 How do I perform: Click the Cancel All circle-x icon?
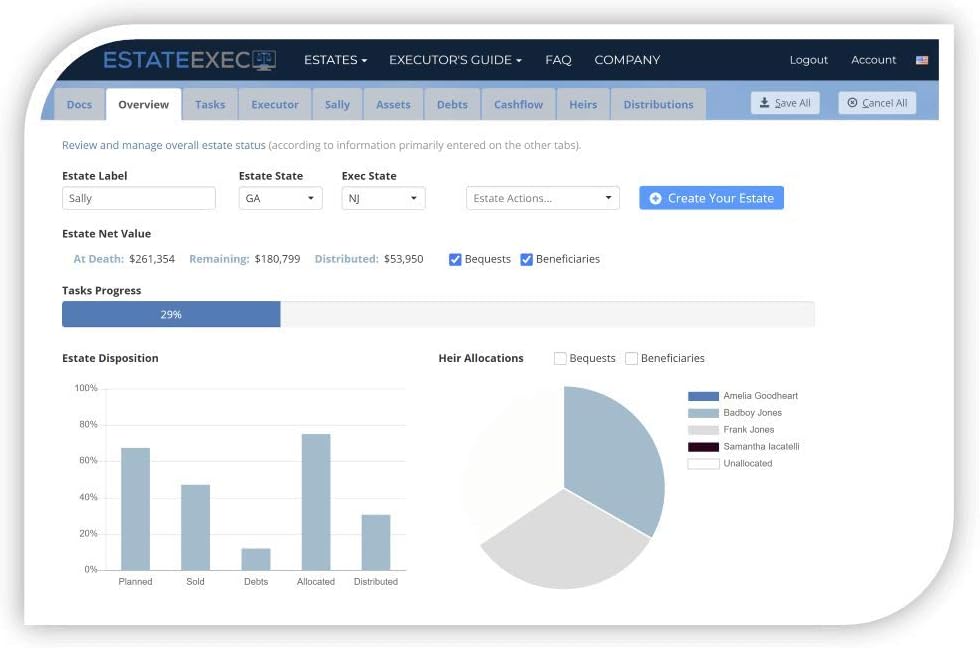[852, 103]
